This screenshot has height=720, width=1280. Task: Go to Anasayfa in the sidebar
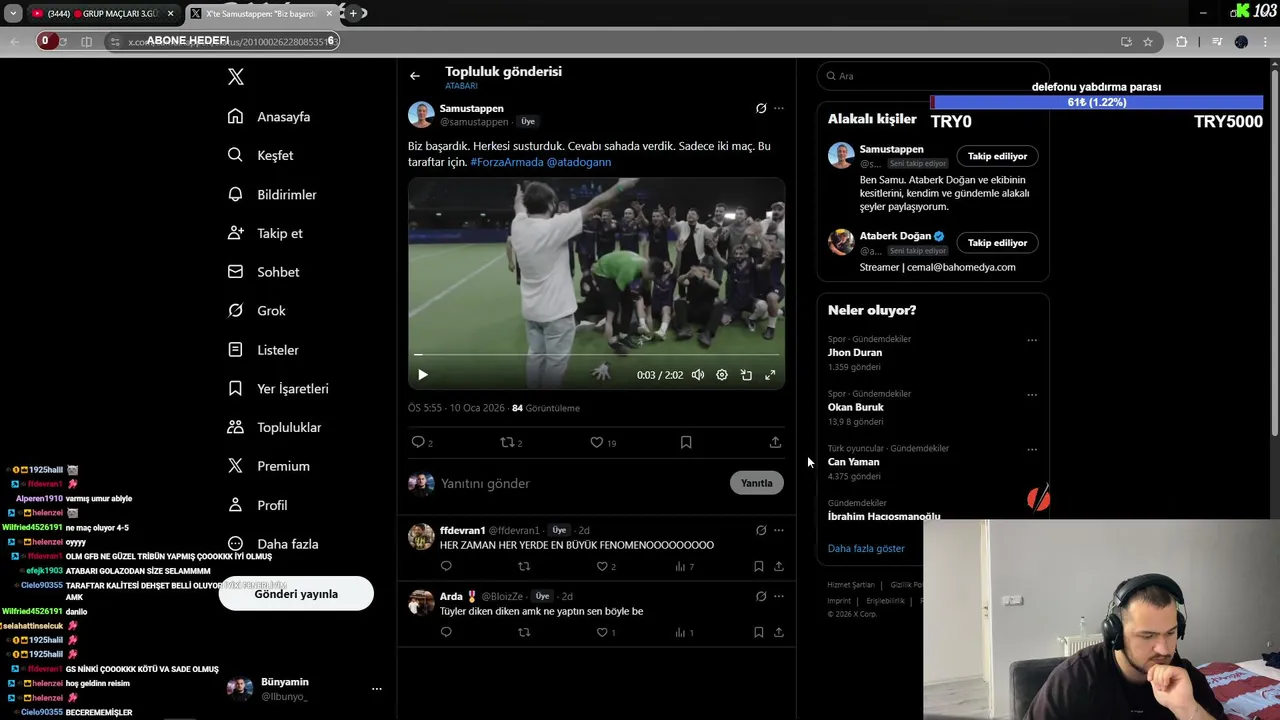[269, 117]
